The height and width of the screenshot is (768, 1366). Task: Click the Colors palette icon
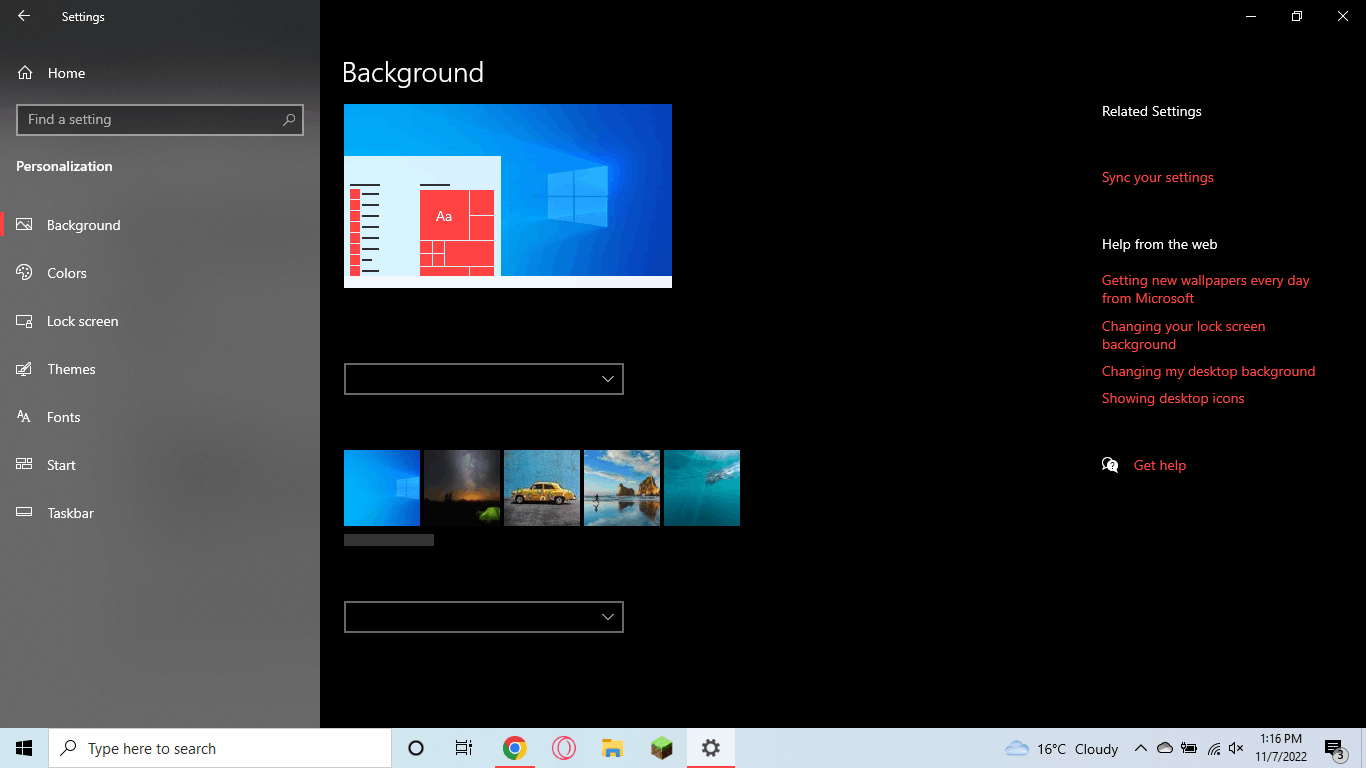click(25, 273)
